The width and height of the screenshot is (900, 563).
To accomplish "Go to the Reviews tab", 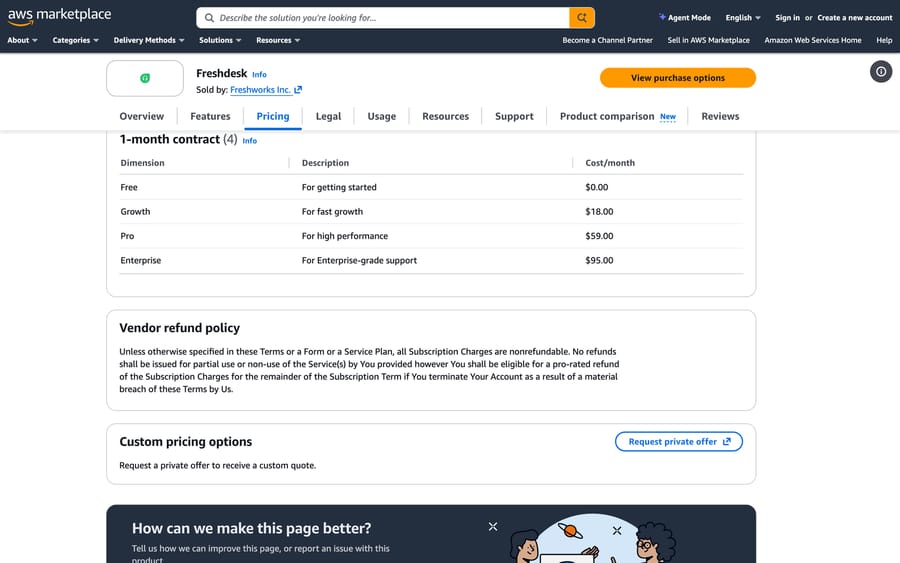I will pos(720,116).
